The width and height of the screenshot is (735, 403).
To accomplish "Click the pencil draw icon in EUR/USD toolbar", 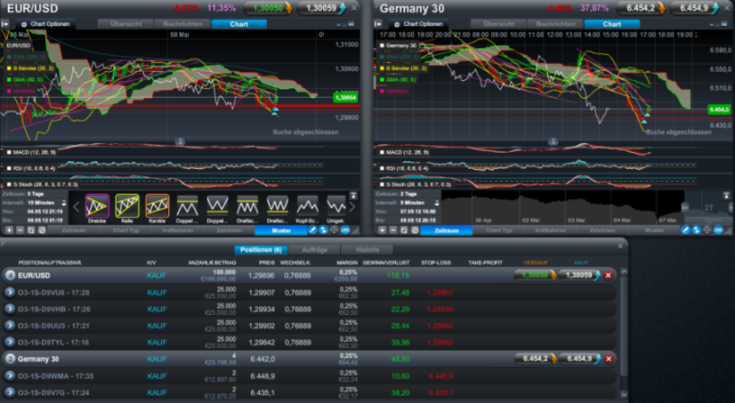I will pyautogui.click(x=312, y=230).
